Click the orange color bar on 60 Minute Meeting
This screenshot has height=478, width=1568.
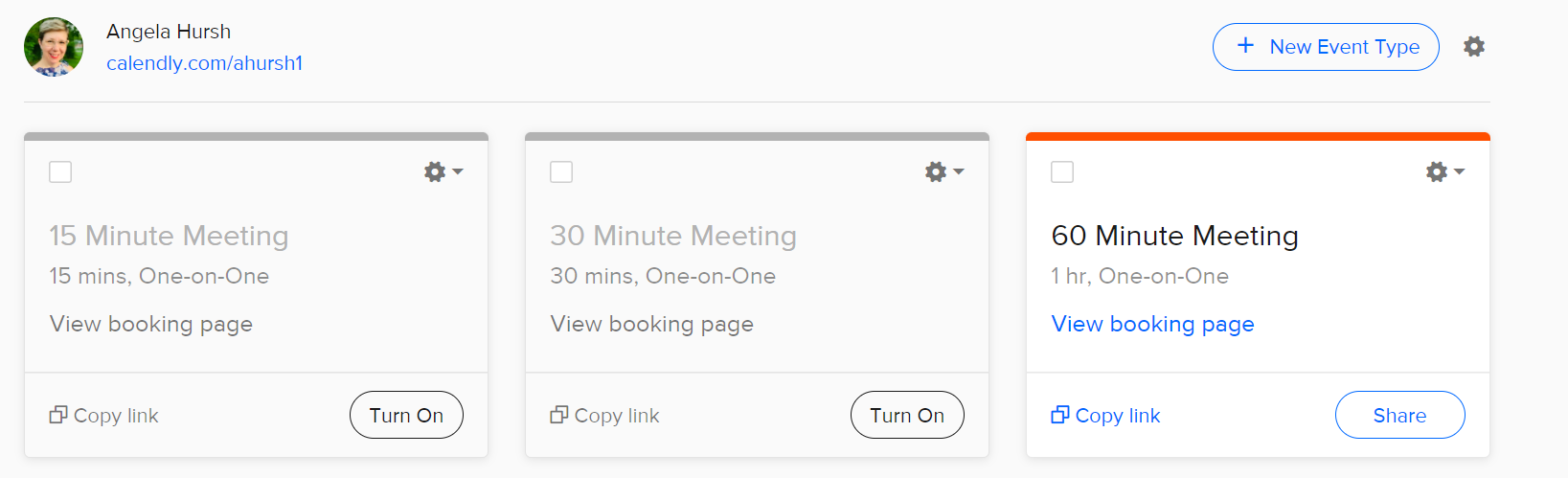(1258, 137)
